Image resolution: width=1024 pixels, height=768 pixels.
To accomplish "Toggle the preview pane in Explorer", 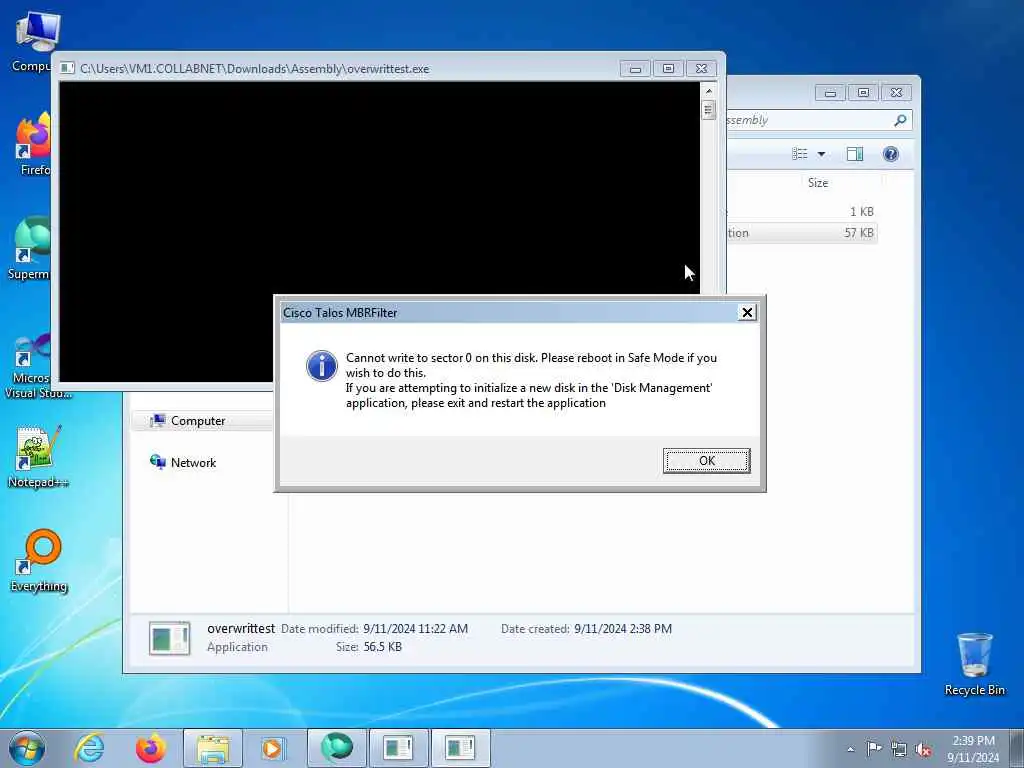I will 855,154.
